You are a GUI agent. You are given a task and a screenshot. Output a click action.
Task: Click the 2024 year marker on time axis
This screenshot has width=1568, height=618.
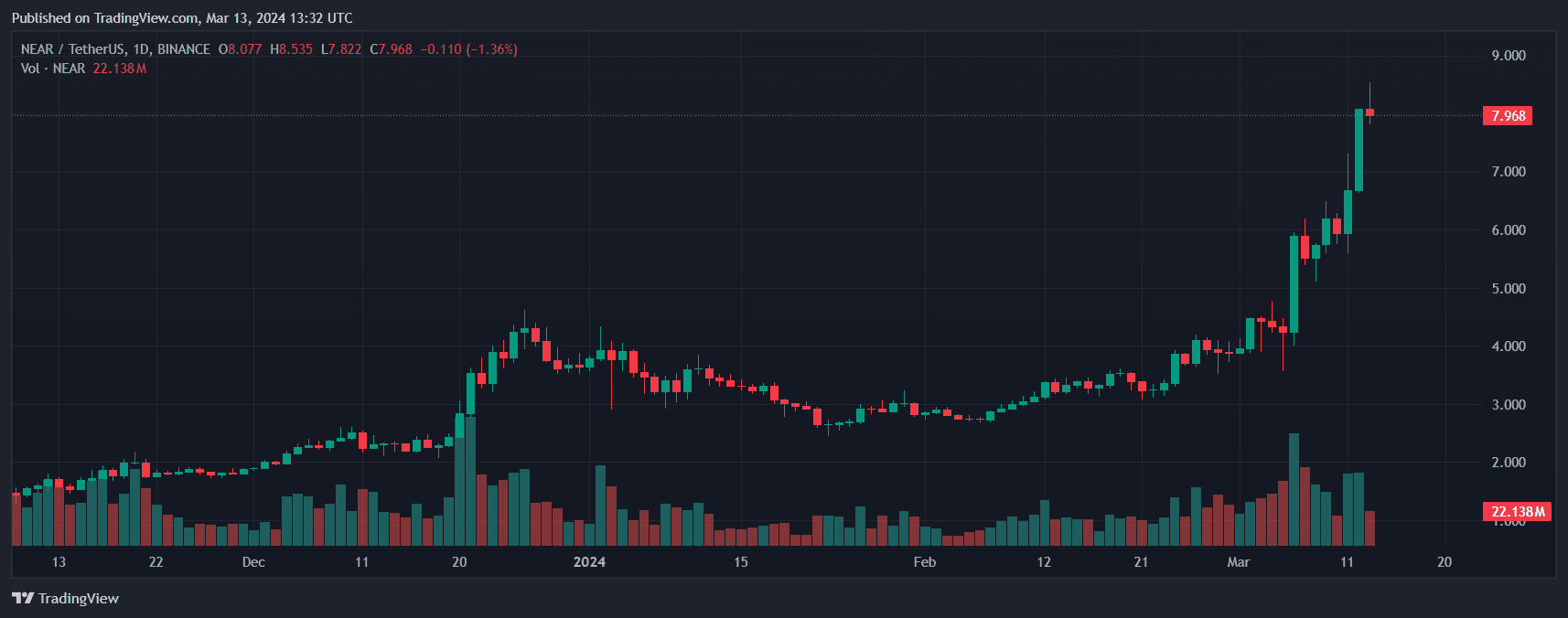(x=589, y=562)
